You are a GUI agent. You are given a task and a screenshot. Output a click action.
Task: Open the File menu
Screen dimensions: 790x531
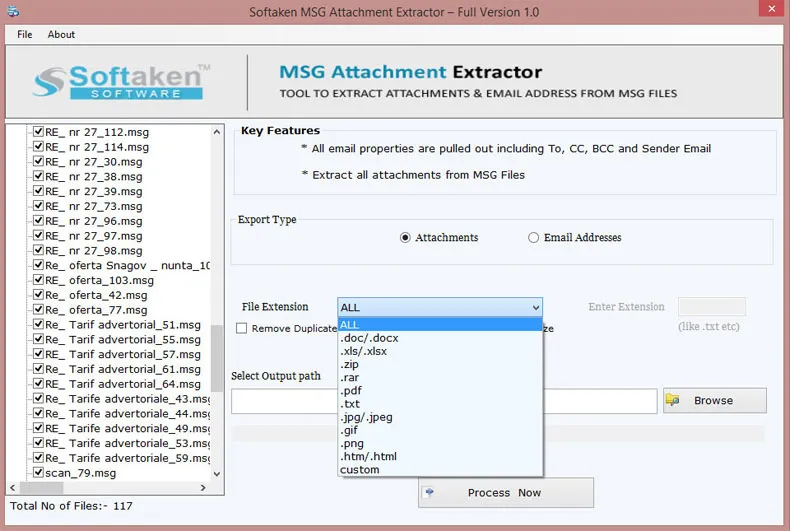pyautogui.click(x=25, y=34)
